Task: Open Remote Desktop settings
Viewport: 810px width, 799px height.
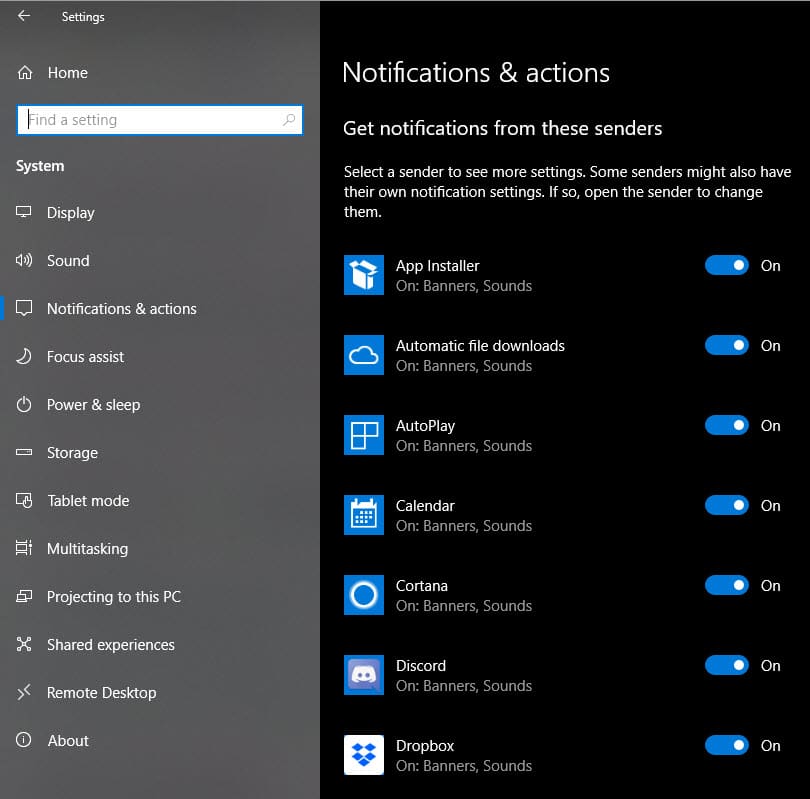Action: [x=160, y=693]
